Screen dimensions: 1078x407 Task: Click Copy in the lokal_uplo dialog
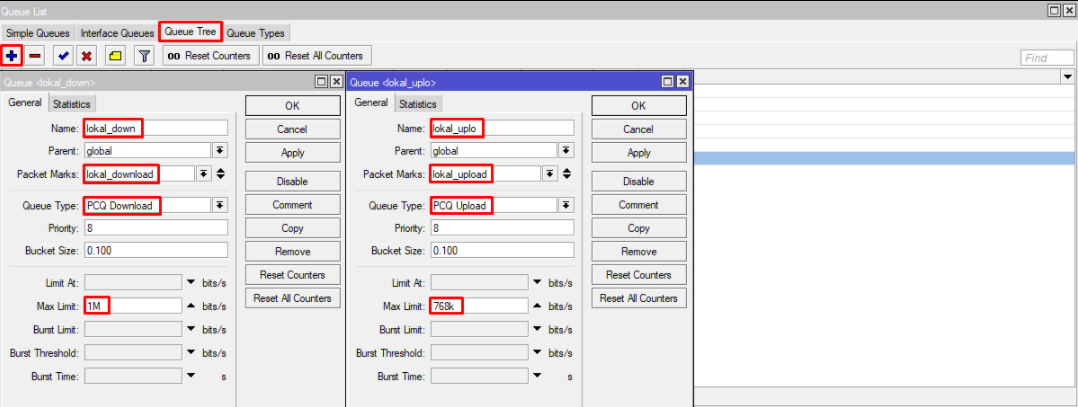click(639, 228)
